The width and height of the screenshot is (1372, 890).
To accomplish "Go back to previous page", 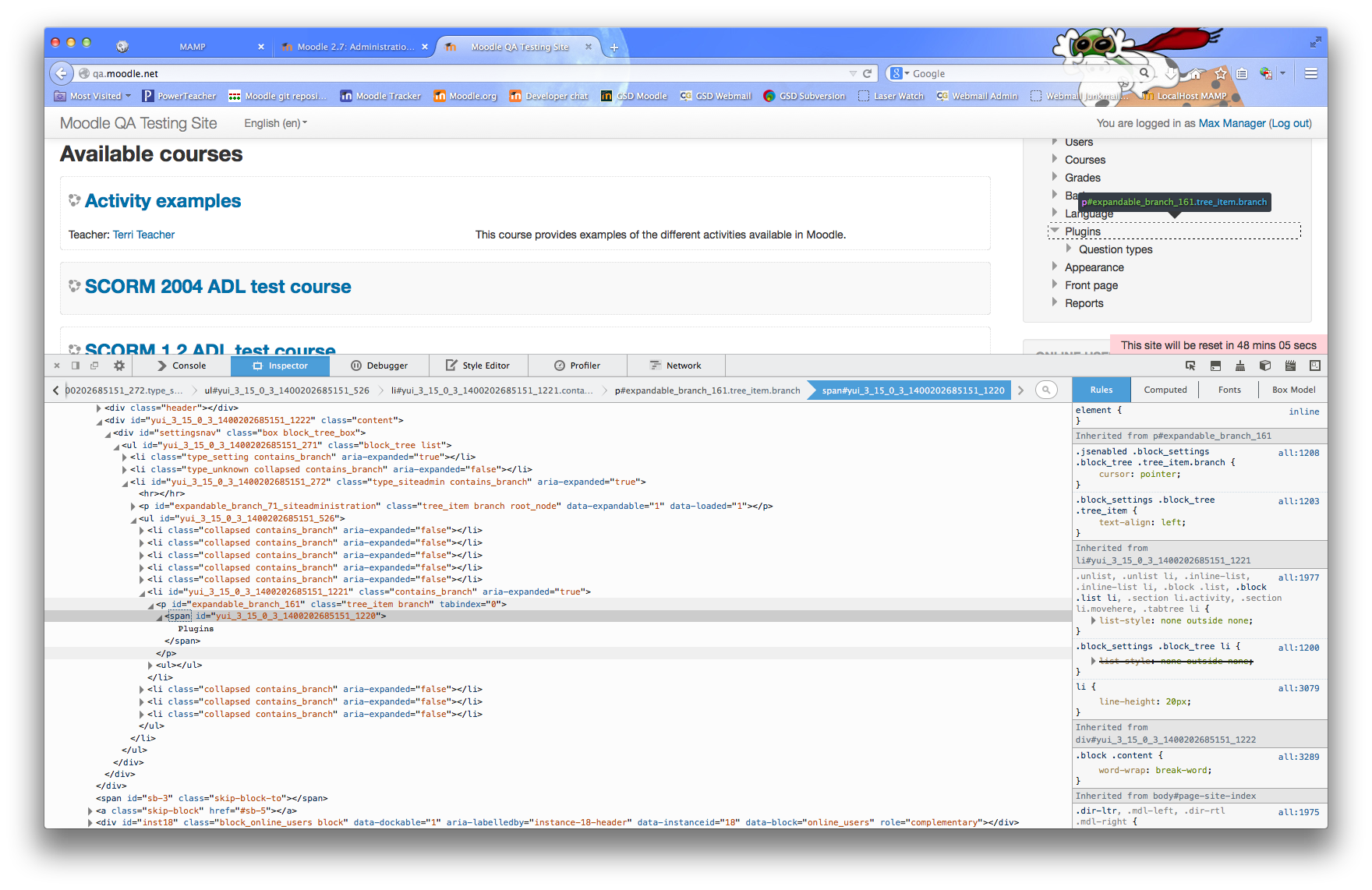I will [x=61, y=73].
